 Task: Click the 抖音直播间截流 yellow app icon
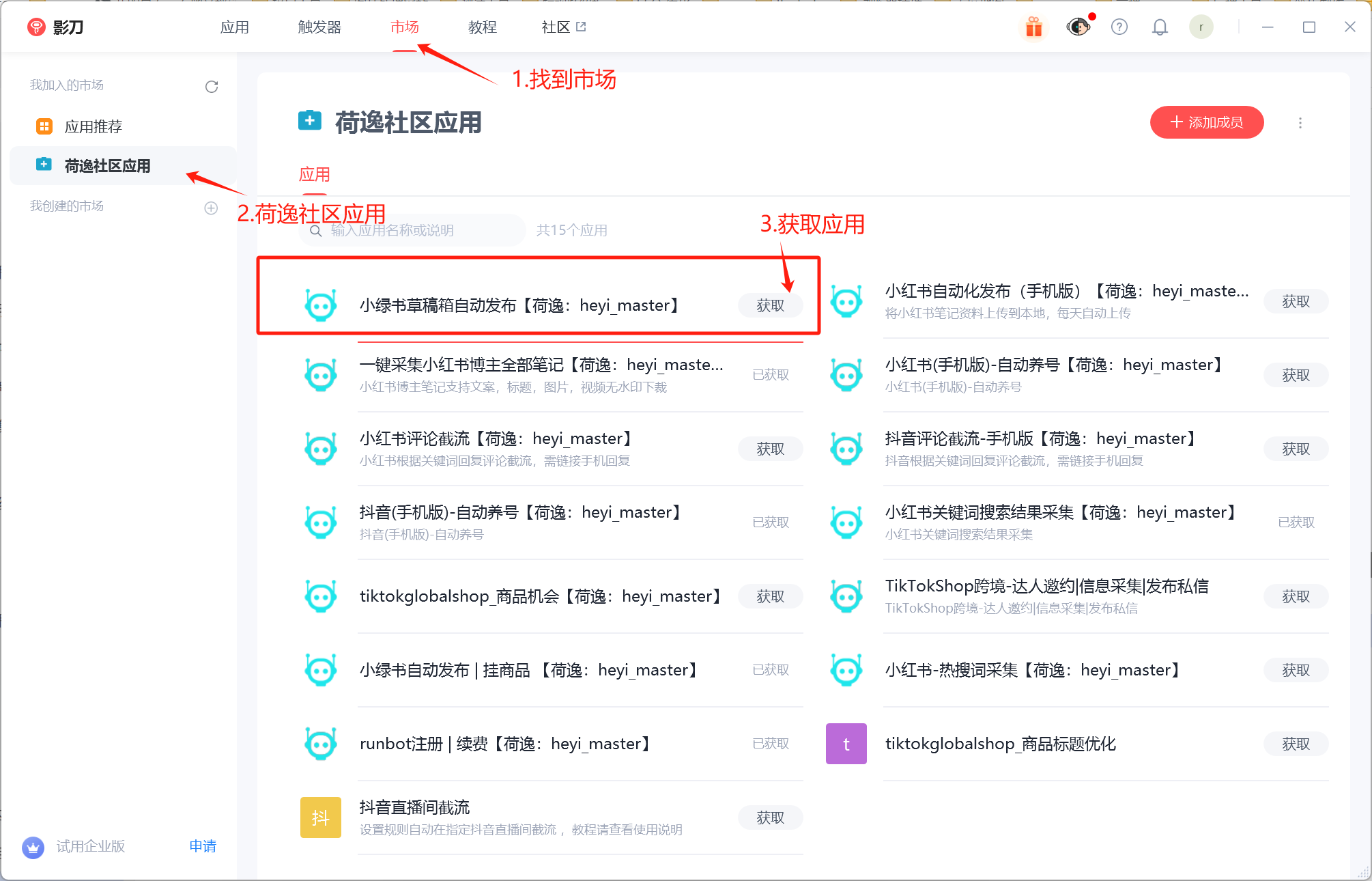click(x=320, y=817)
